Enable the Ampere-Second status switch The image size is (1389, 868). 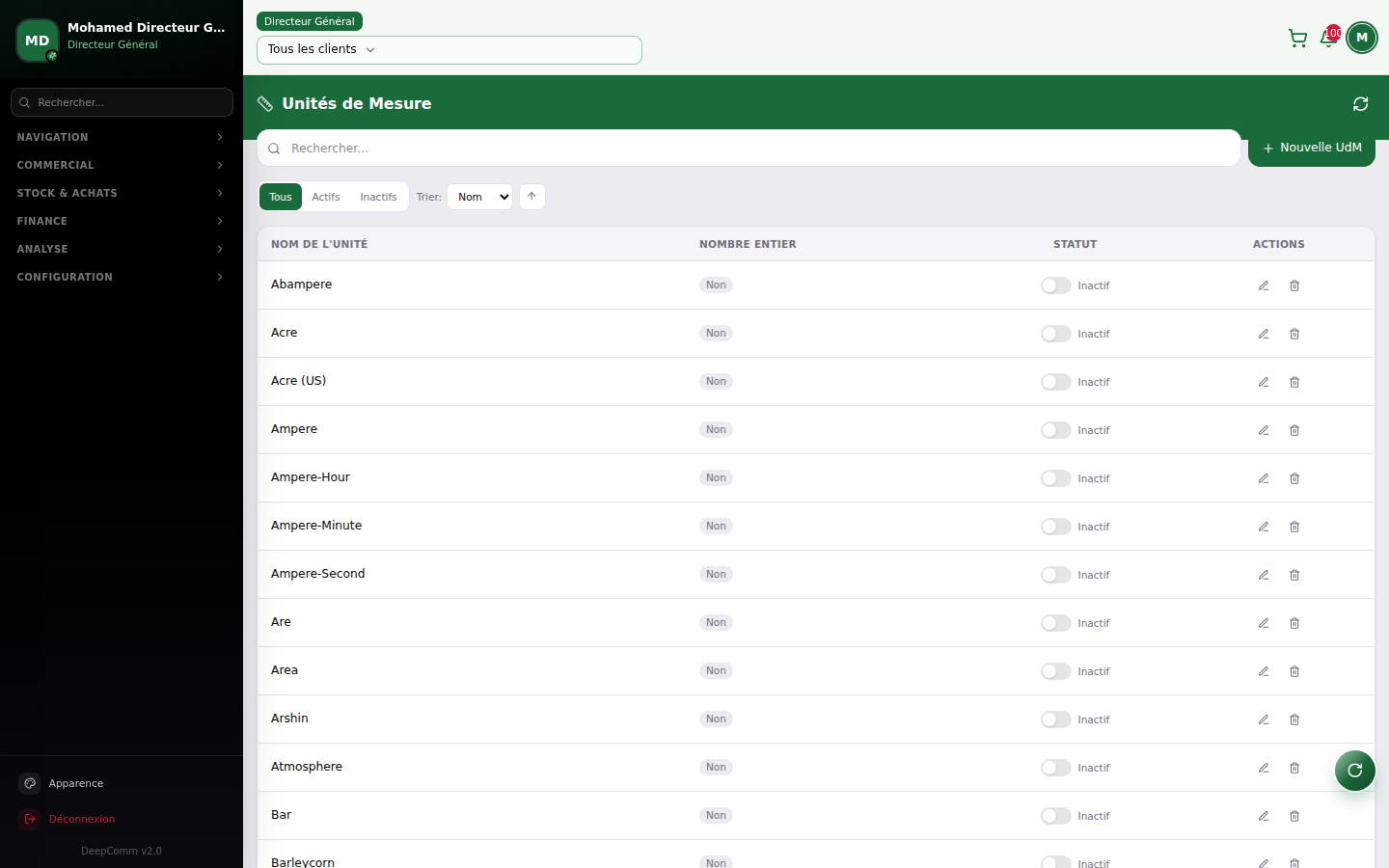[1056, 575]
